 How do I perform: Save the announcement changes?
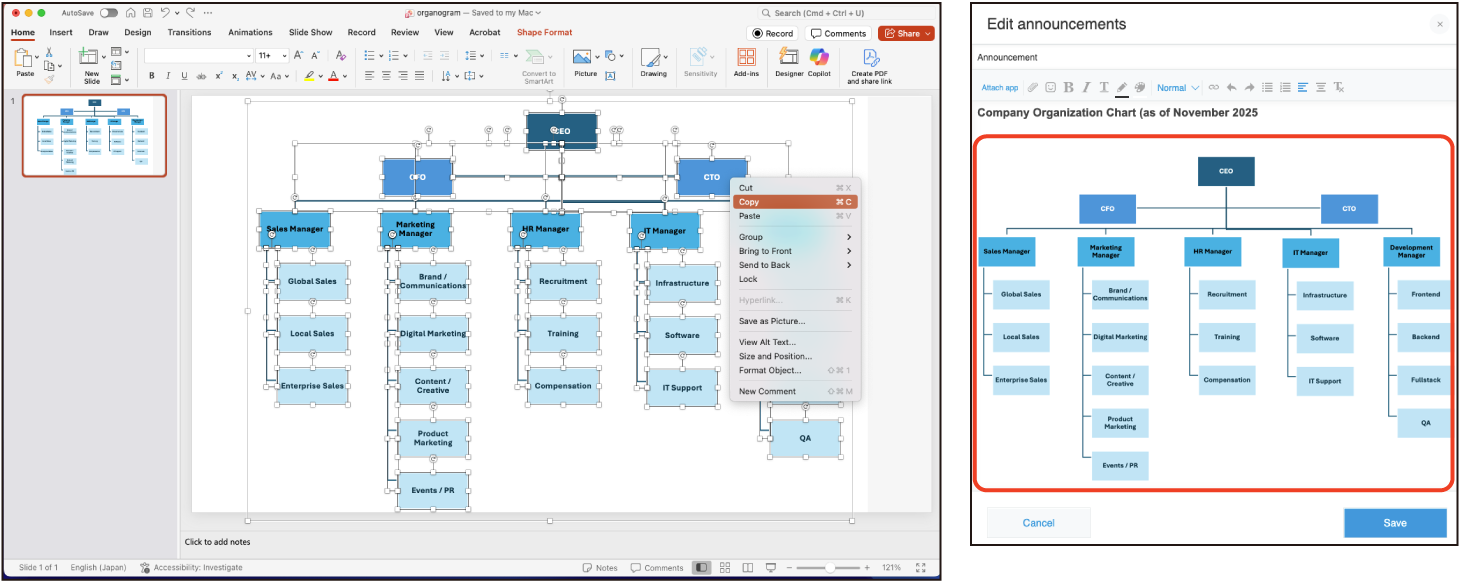tap(1394, 523)
